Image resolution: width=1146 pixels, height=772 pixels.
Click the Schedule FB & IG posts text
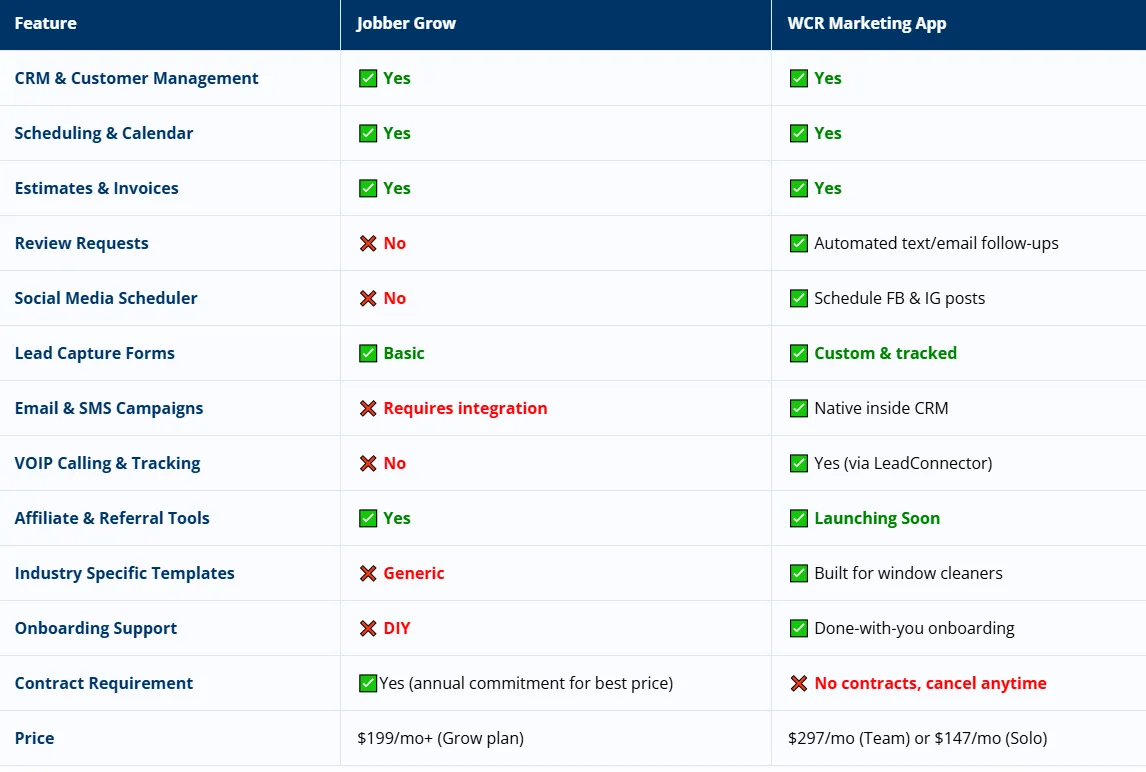click(900, 298)
